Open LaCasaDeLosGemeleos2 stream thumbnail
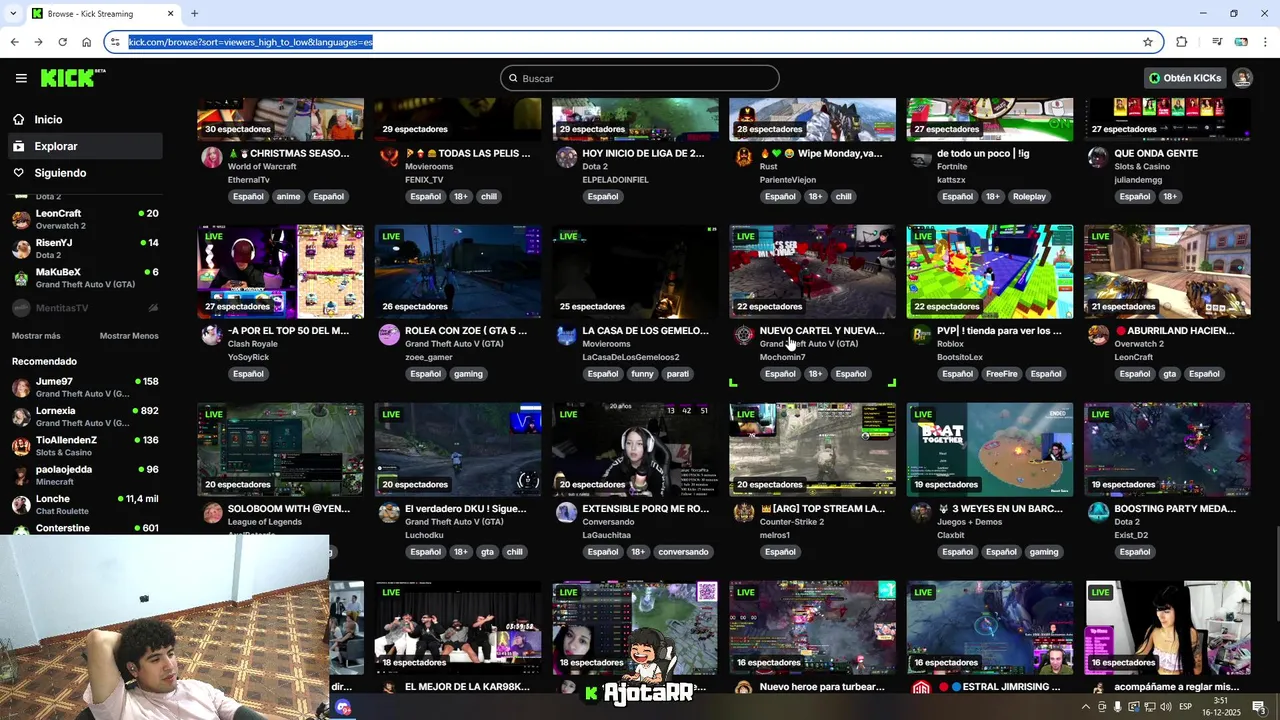Image resolution: width=1280 pixels, height=720 pixels. (x=635, y=271)
